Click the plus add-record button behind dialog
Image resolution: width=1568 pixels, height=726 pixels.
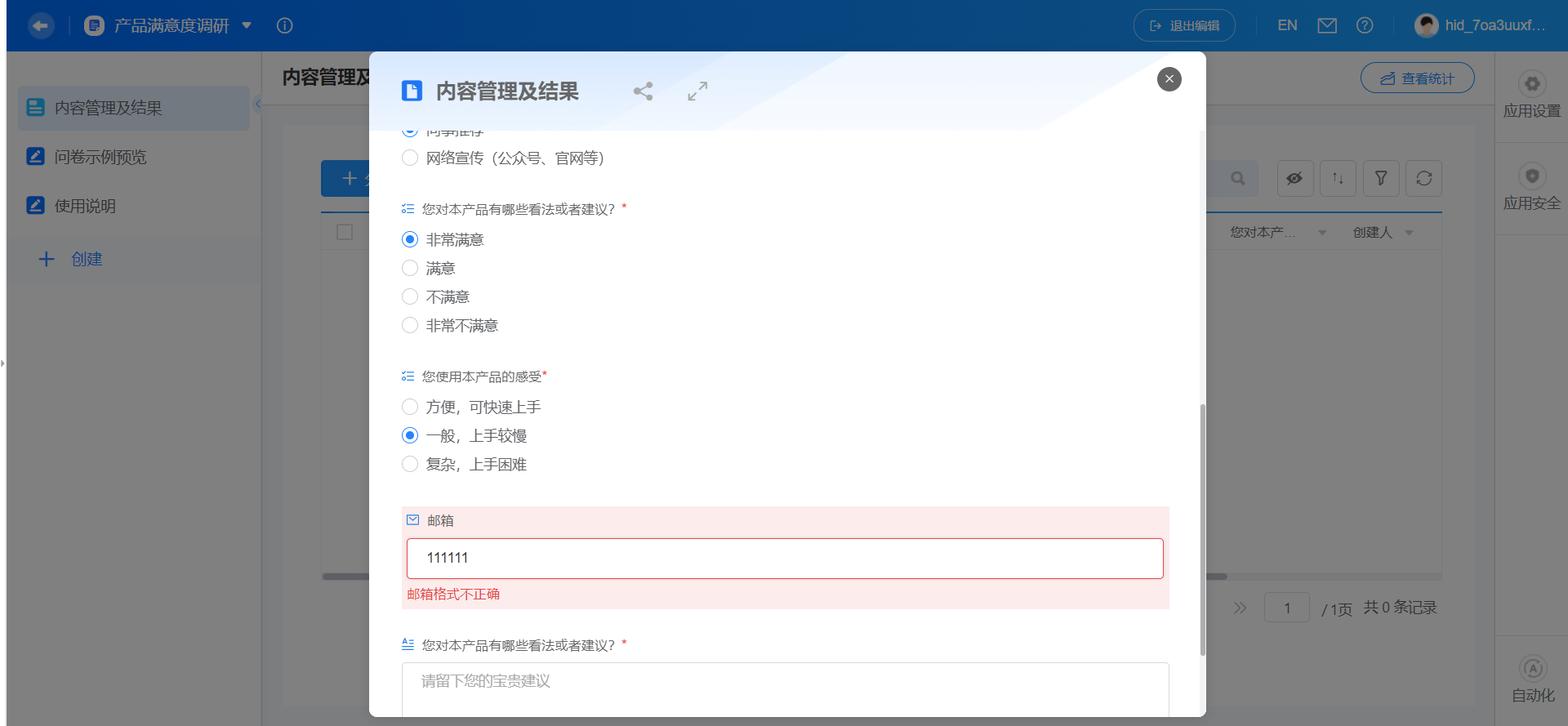click(345, 178)
